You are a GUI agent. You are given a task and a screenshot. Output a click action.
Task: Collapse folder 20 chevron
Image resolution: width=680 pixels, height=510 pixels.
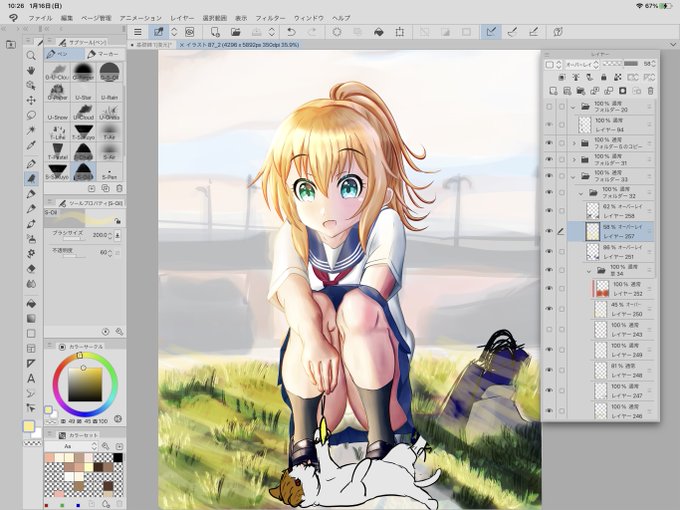point(573,107)
